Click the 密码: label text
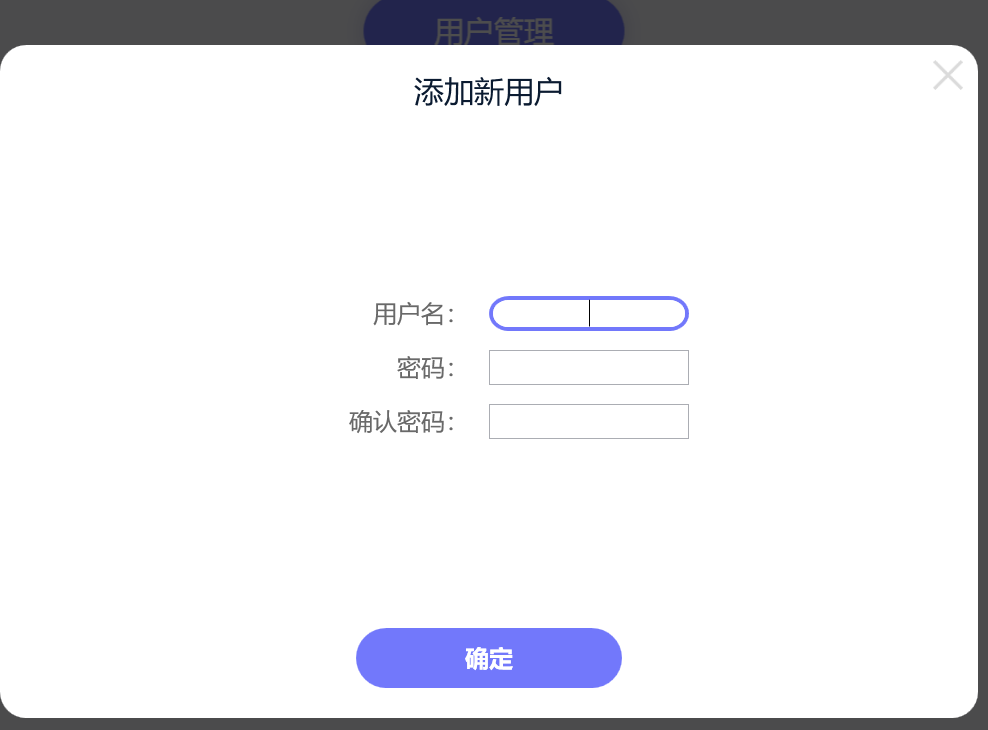Viewport: 988px width, 730px height. coord(425,368)
